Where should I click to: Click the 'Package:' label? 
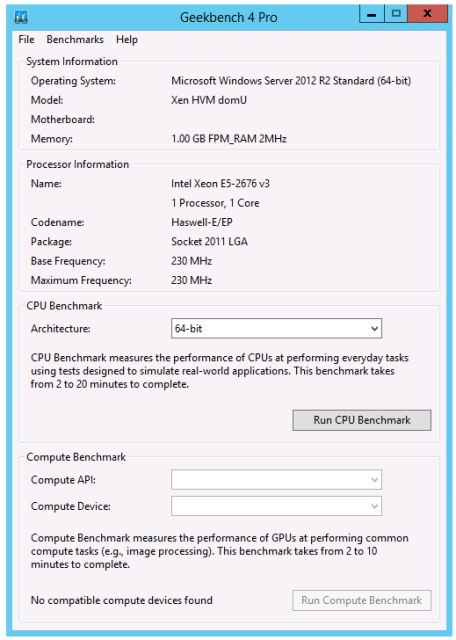point(51,242)
